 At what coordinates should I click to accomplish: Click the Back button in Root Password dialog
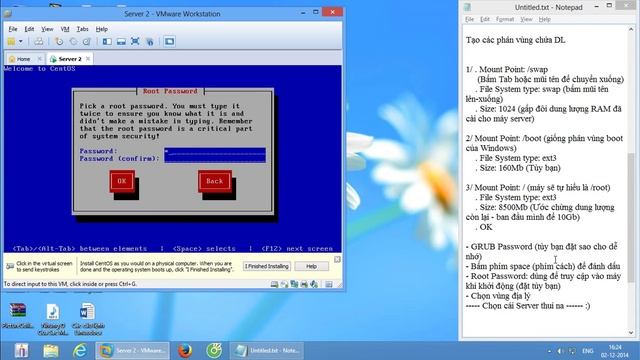215,181
